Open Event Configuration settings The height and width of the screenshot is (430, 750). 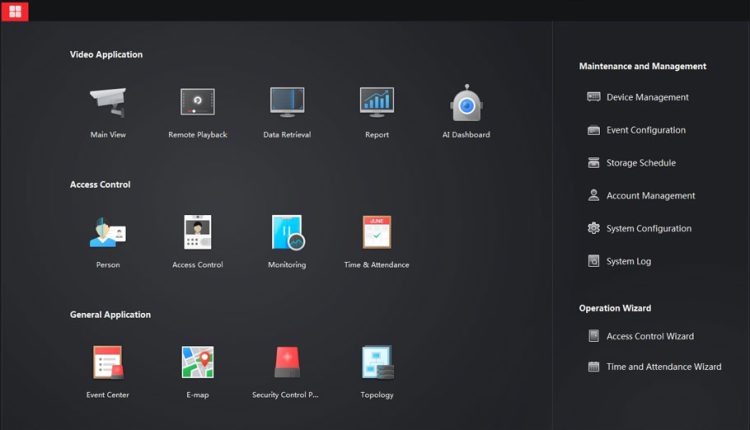coord(645,130)
